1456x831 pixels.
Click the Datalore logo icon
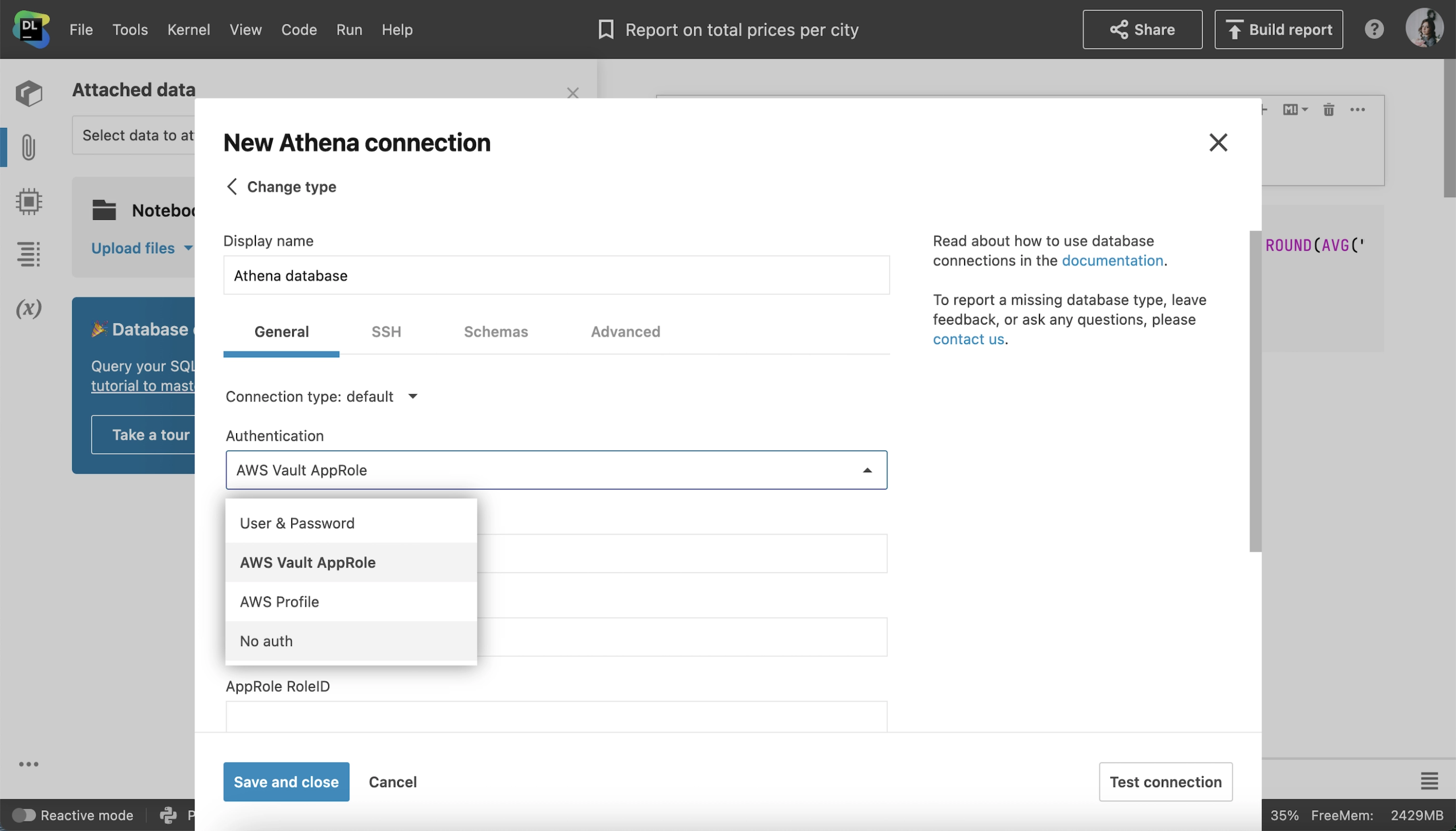click(31, 29)
